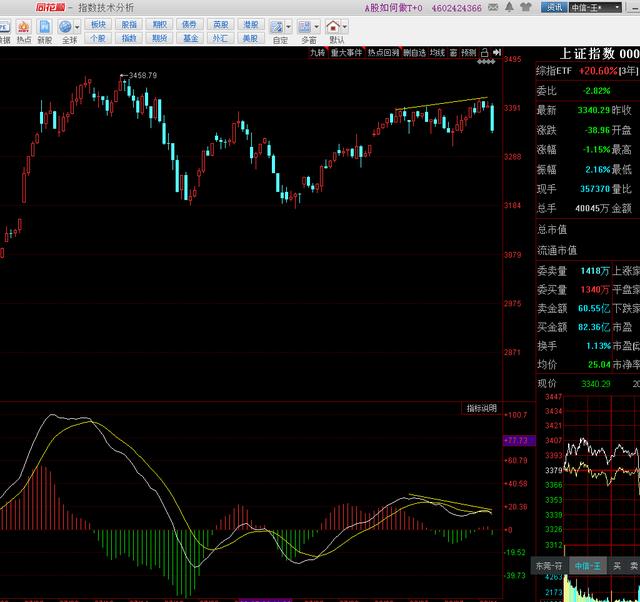Expand the 中信 account dropdown in title bar
Screen dimensions: 640x602
(593, 8)
